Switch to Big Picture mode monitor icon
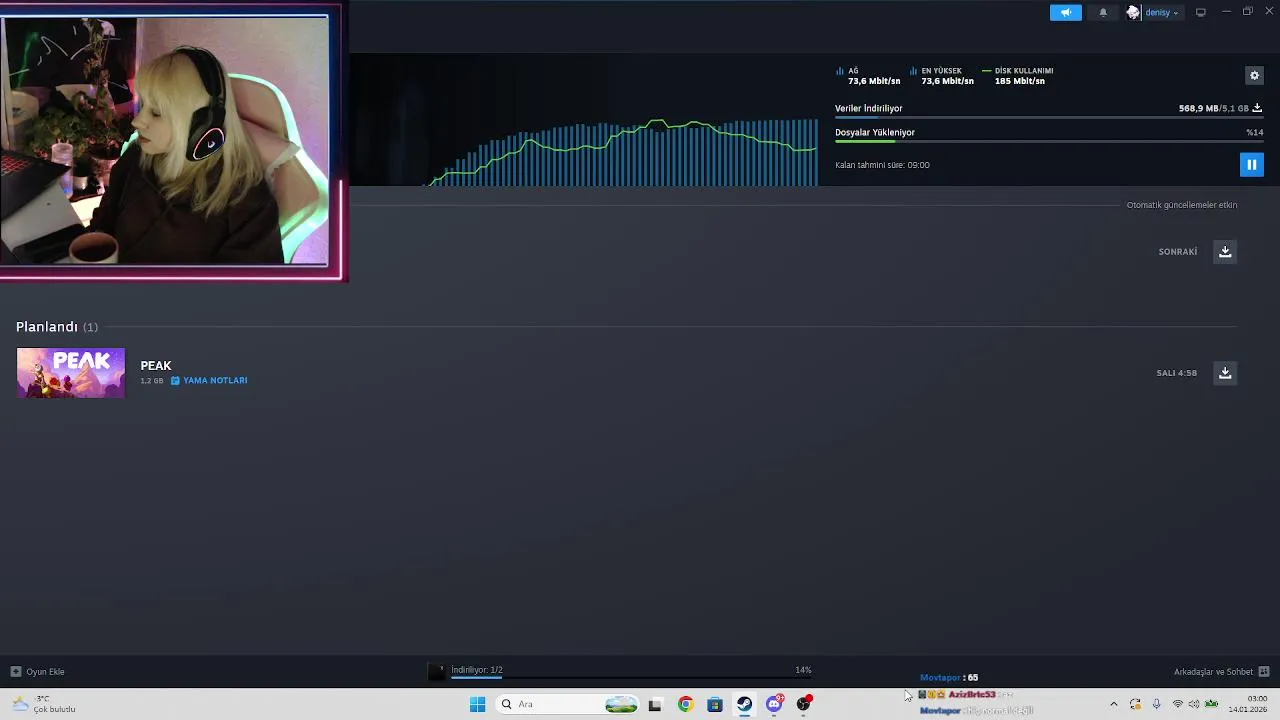 1201,12
